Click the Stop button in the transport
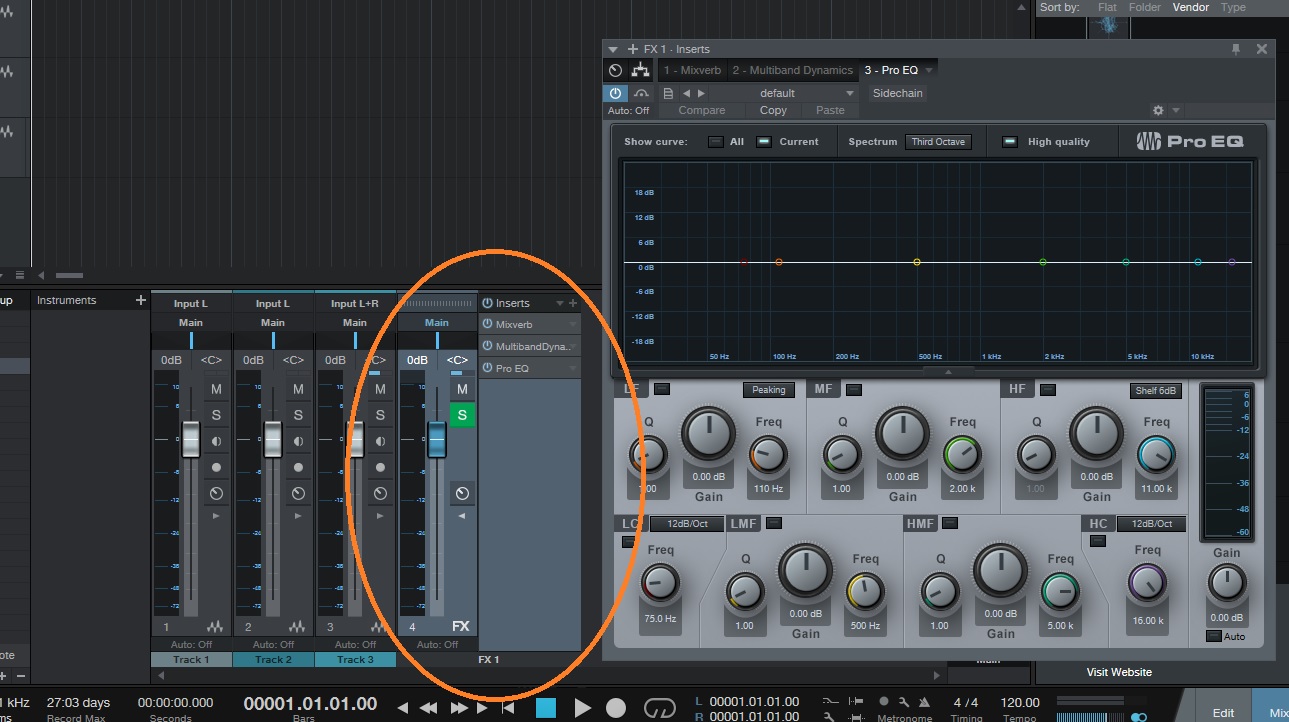The width and height of the screenshot is (1289, 722). [546, 708]
